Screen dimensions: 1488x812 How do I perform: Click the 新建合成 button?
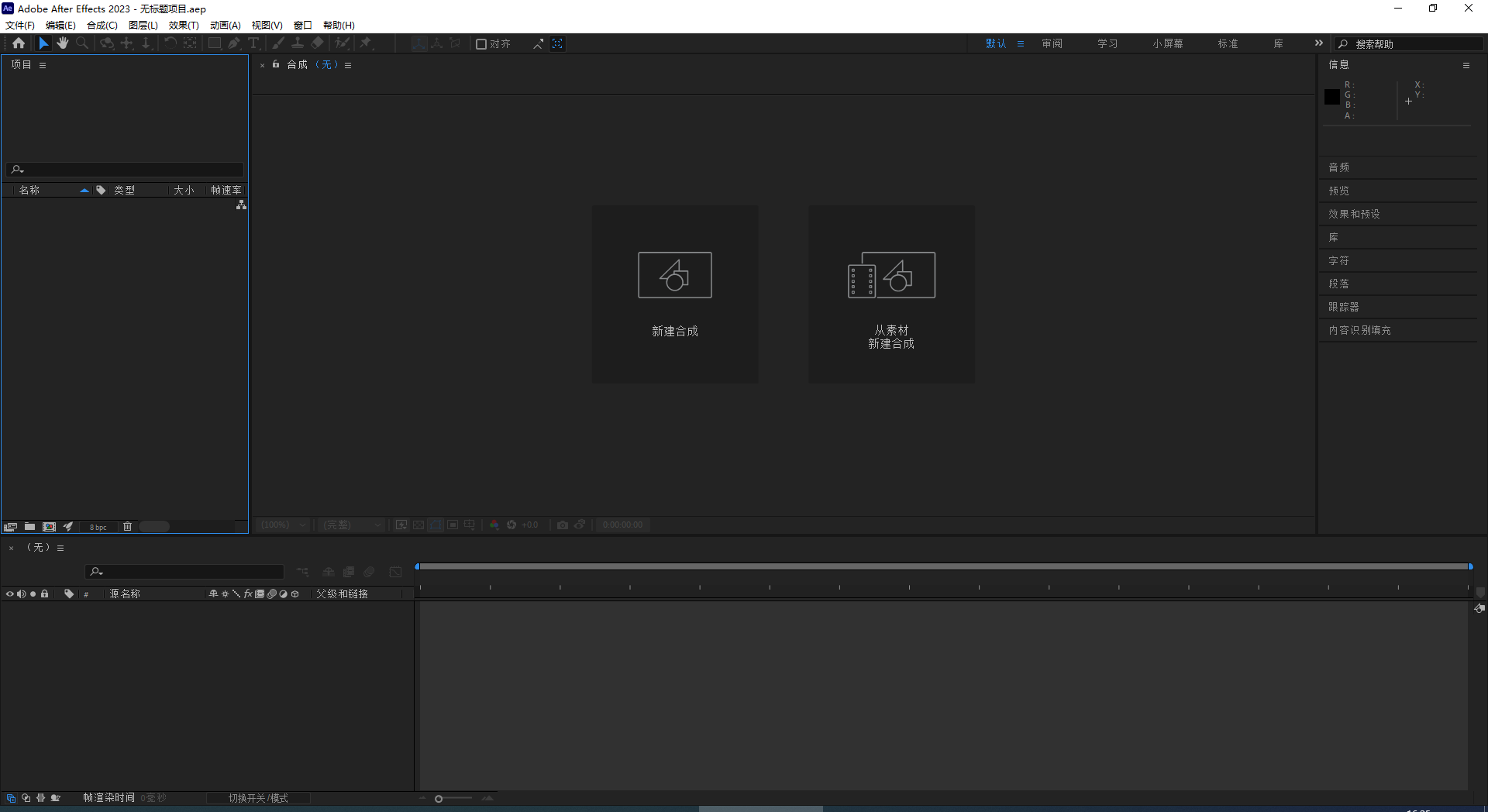[x=674, y=294]
